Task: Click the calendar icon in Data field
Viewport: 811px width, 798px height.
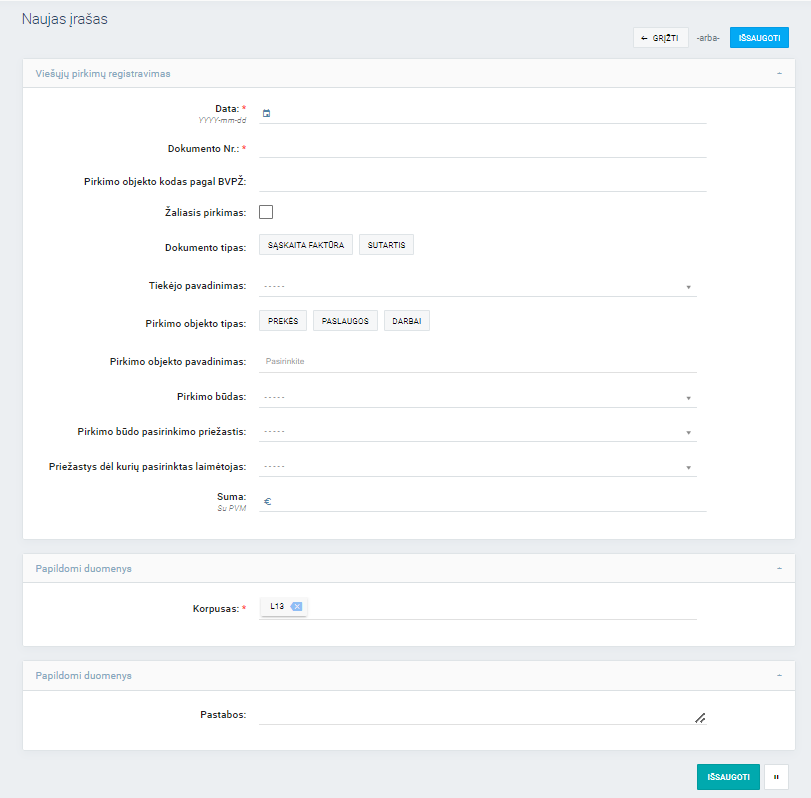Action: coord(266,113)
